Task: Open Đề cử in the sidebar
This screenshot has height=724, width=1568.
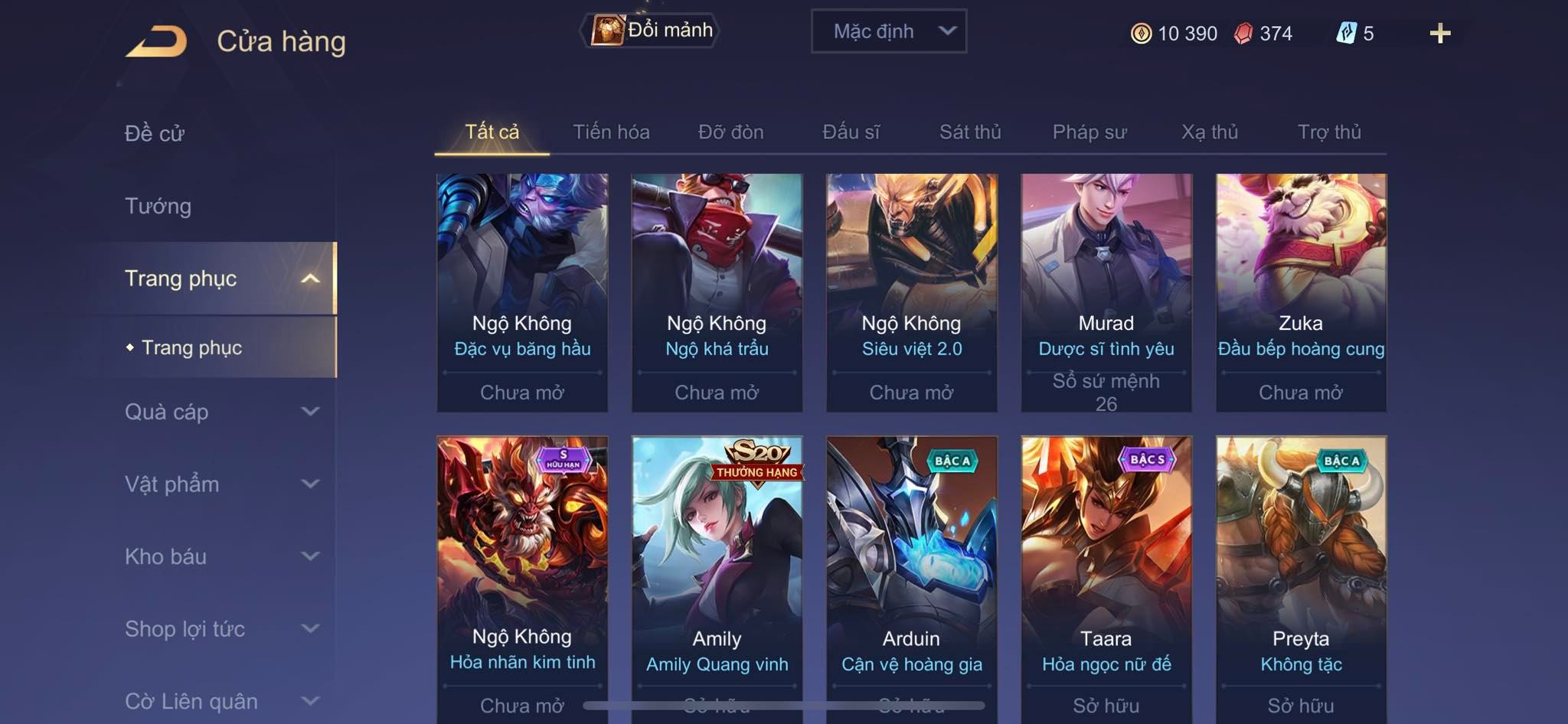Action: (154, 133)
